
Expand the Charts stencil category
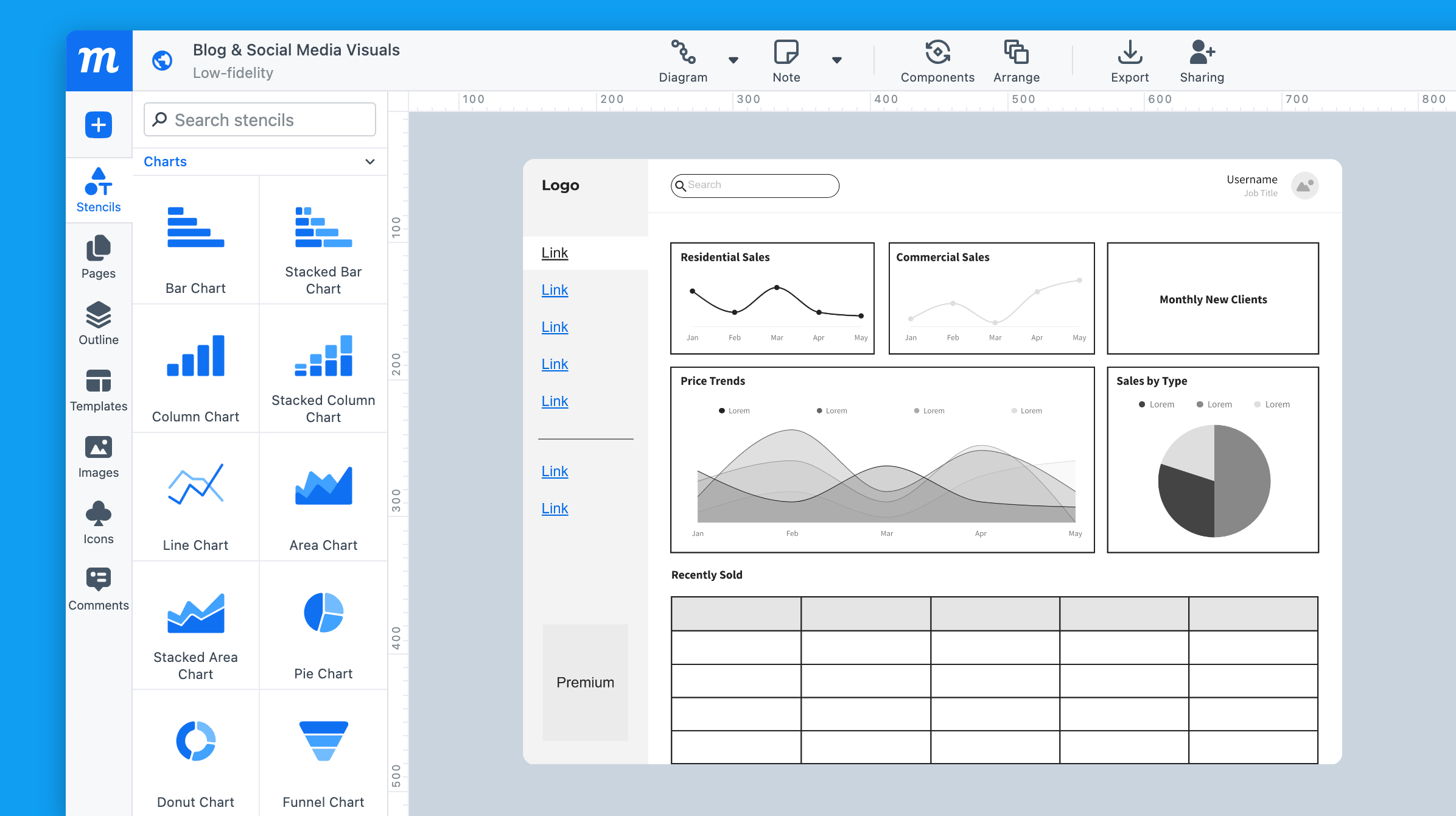(x=368, y=161)
